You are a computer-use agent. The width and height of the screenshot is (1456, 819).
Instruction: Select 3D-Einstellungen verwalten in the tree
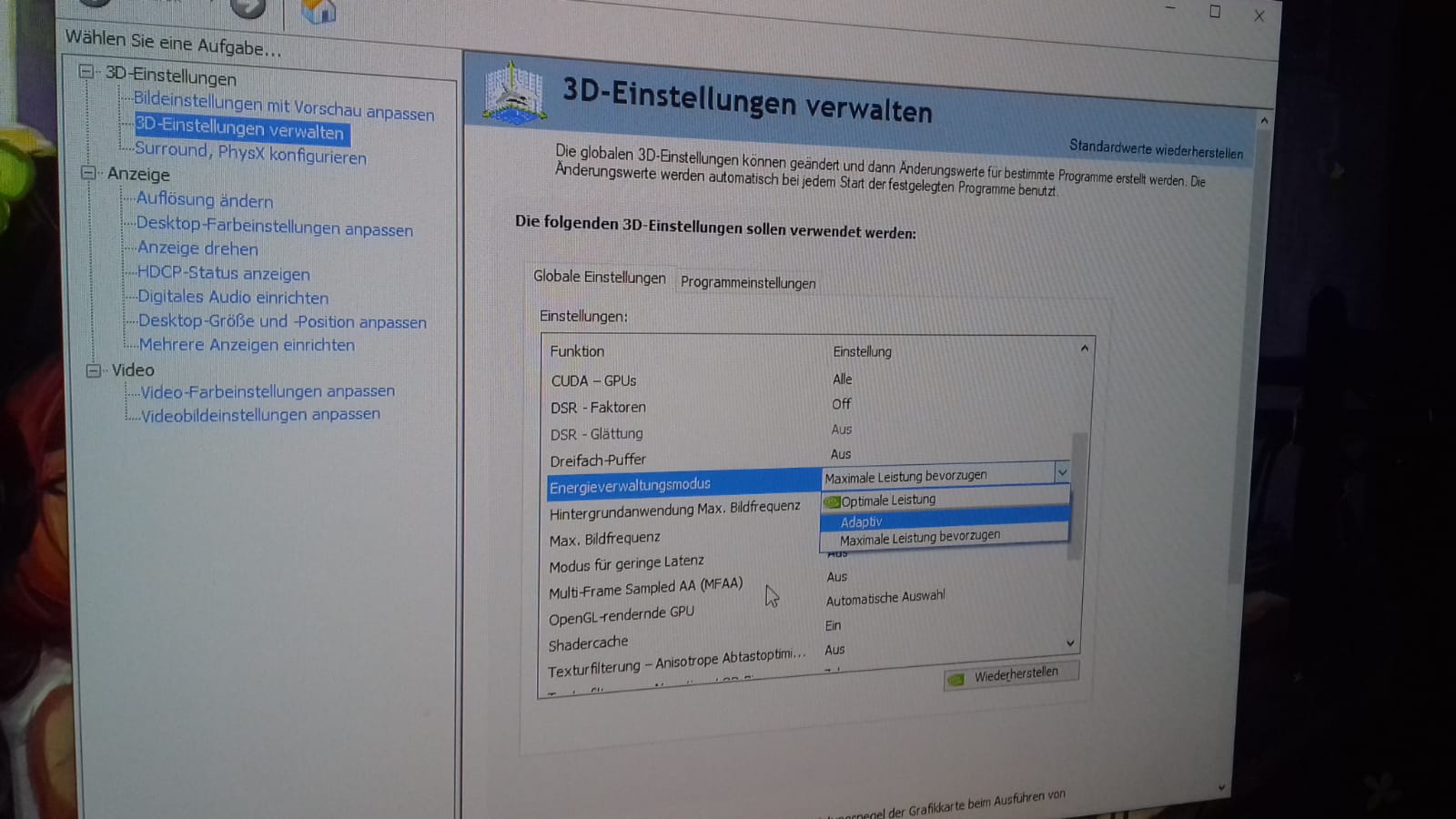pyautogui.click(x=240, y=129)
